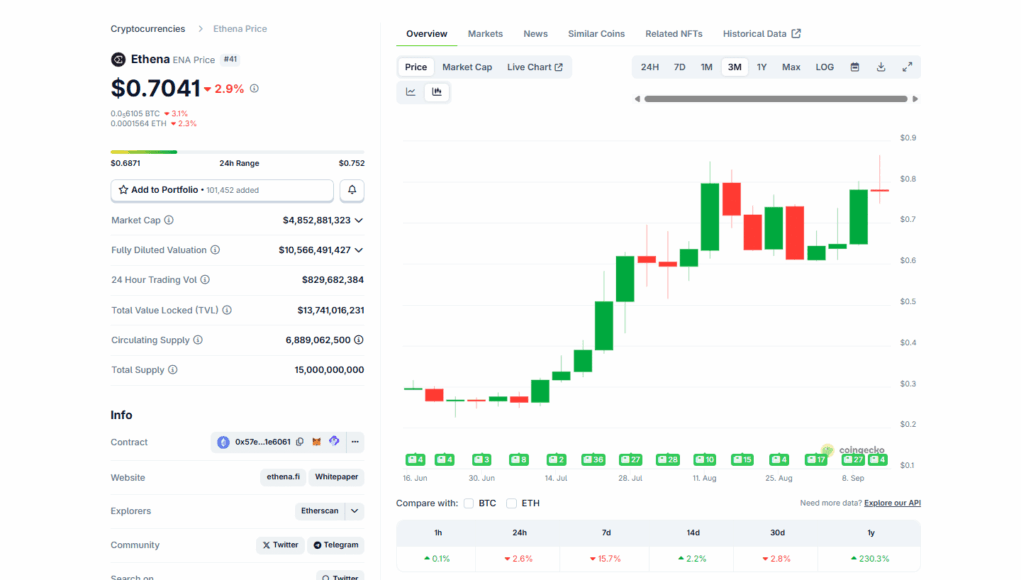
Task: Copy the contract address 0x57e...1e6061
Action: (x=300, y=442)
